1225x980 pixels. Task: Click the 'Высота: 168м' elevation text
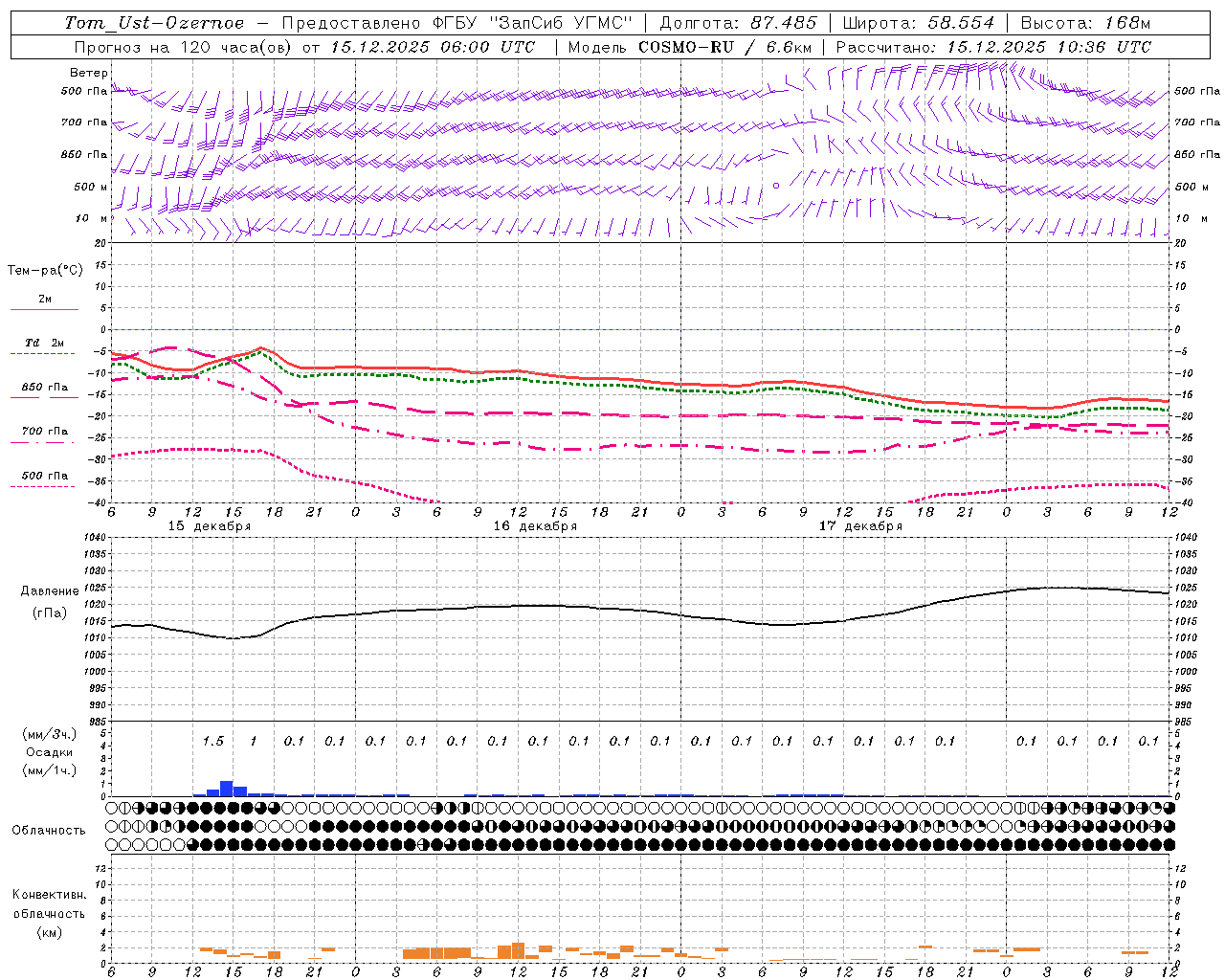pos(1085,23)
